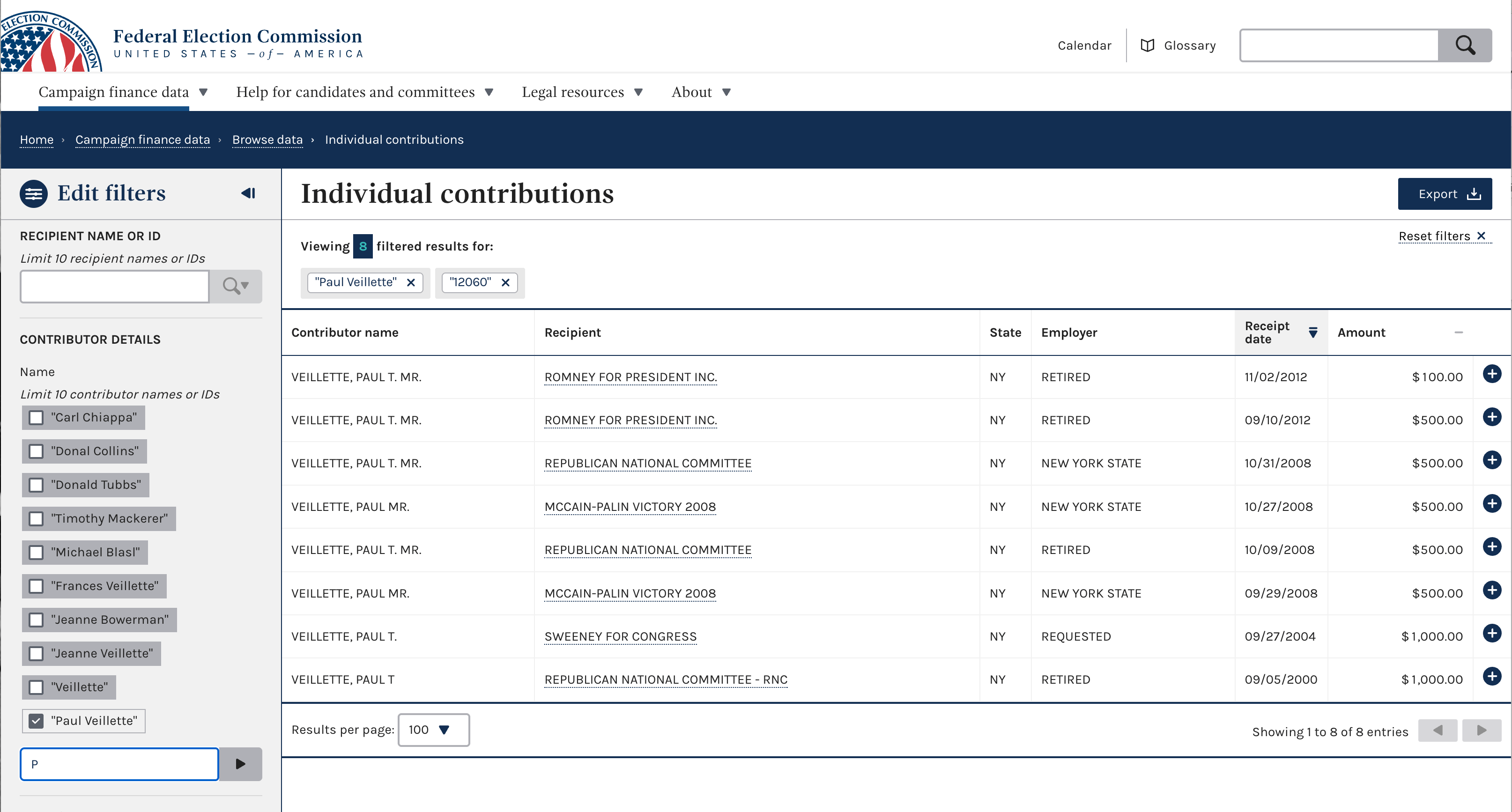1512x812 pixels.
Task: Open Legal resources menu
Action: 582,92
